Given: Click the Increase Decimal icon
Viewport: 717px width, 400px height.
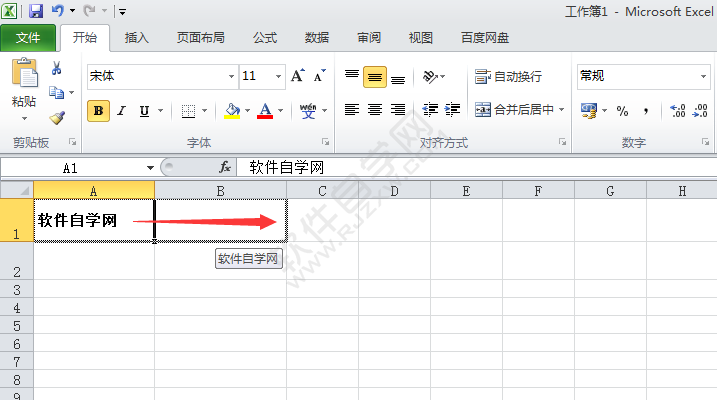Looking at the screenshot, I should (678, 111).
